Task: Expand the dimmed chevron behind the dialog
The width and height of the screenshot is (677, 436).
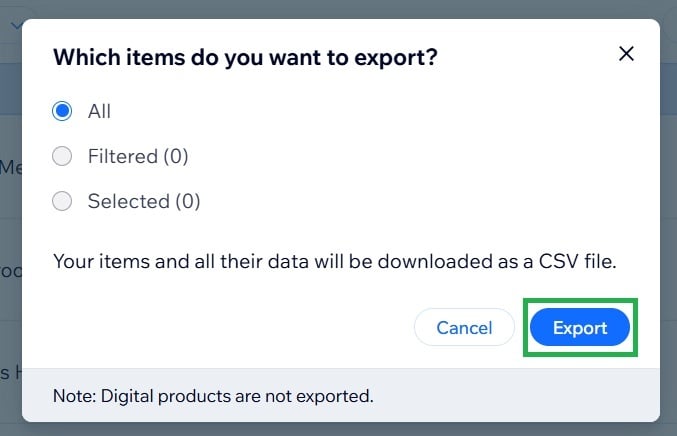Action: click(x=16, y=27)
